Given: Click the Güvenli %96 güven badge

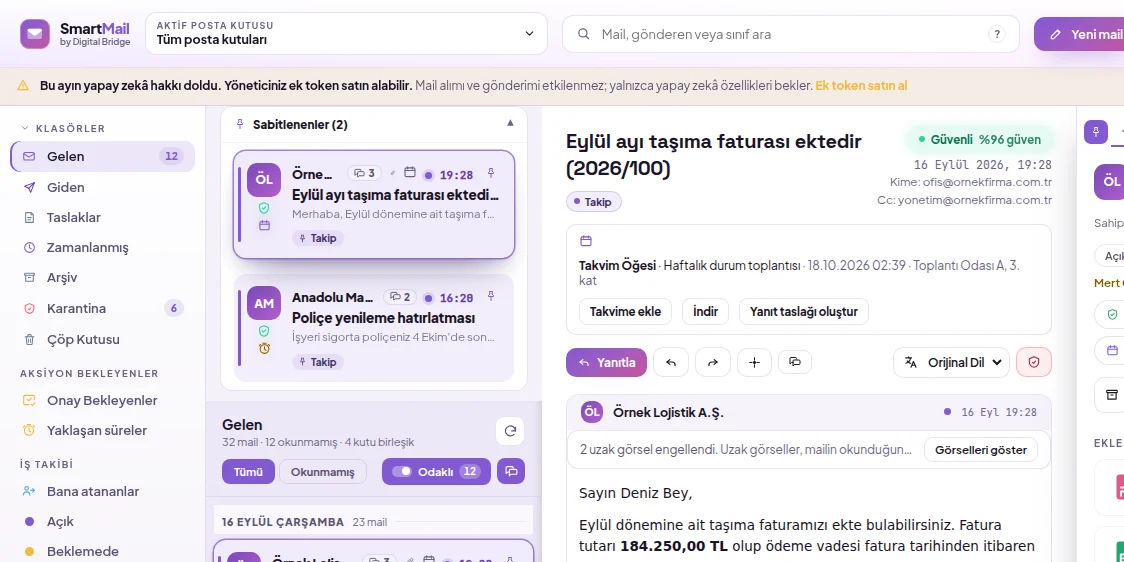Looking at the screenshot, I should click(x=979, y=140).
